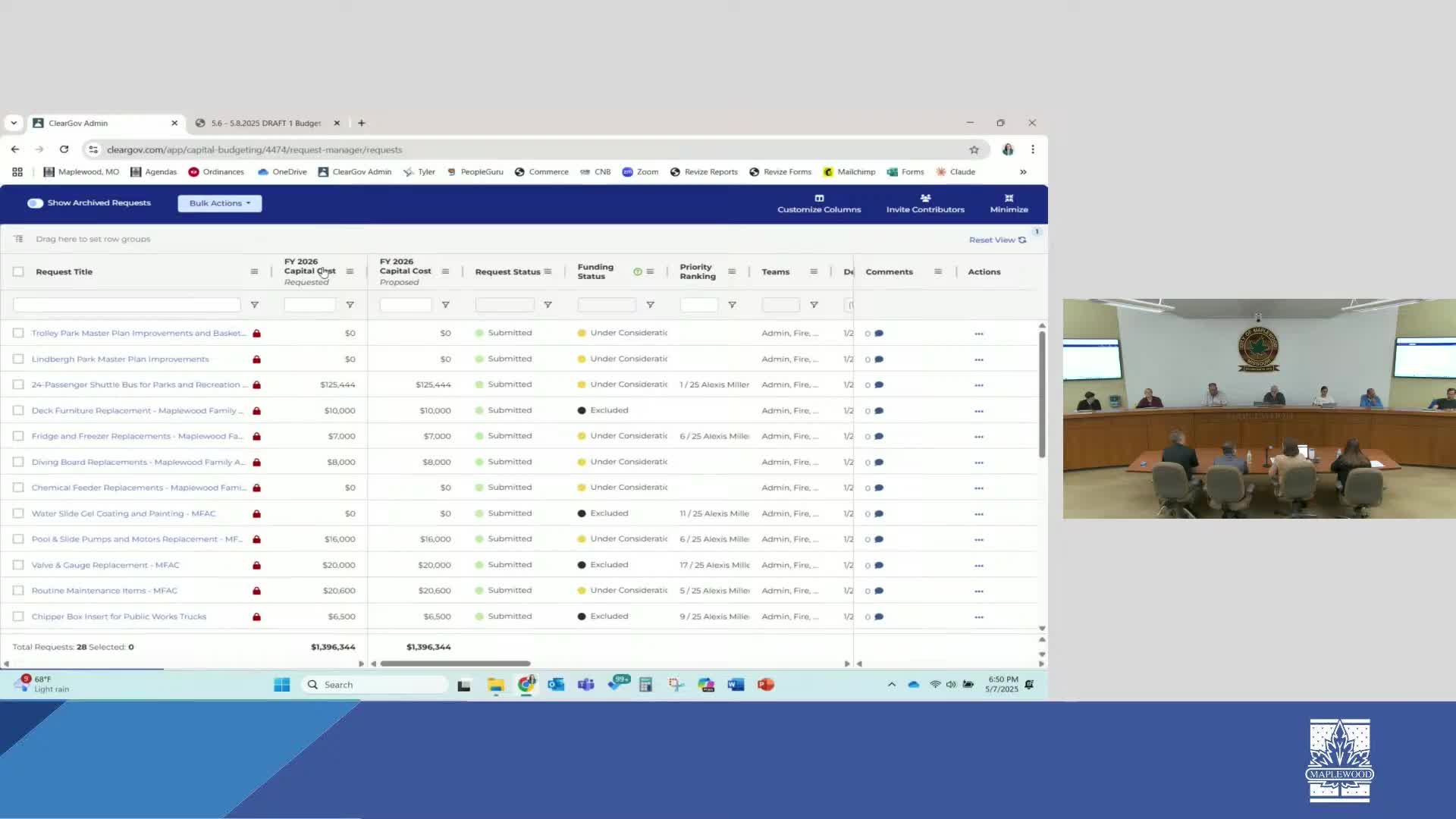
Task: Check the select-all header checkbox
Action: pos(18,271)
